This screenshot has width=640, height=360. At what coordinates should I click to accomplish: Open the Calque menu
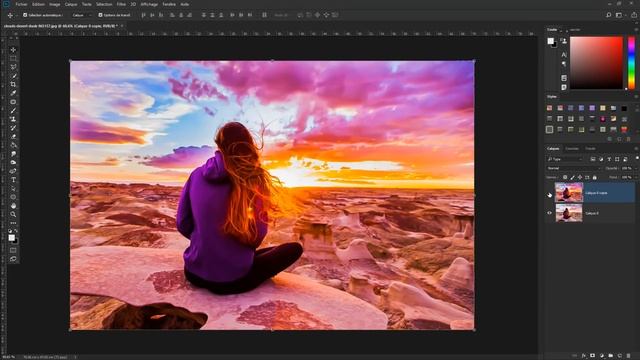(71, 4)
